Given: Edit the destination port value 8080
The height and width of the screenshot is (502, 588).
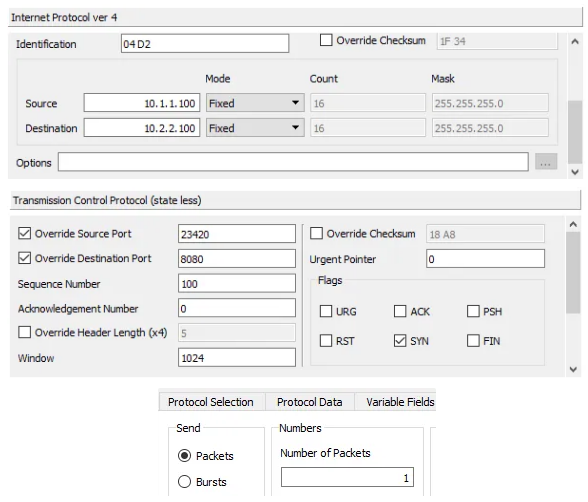Looking at the screenshot, I should coord(237,259).
